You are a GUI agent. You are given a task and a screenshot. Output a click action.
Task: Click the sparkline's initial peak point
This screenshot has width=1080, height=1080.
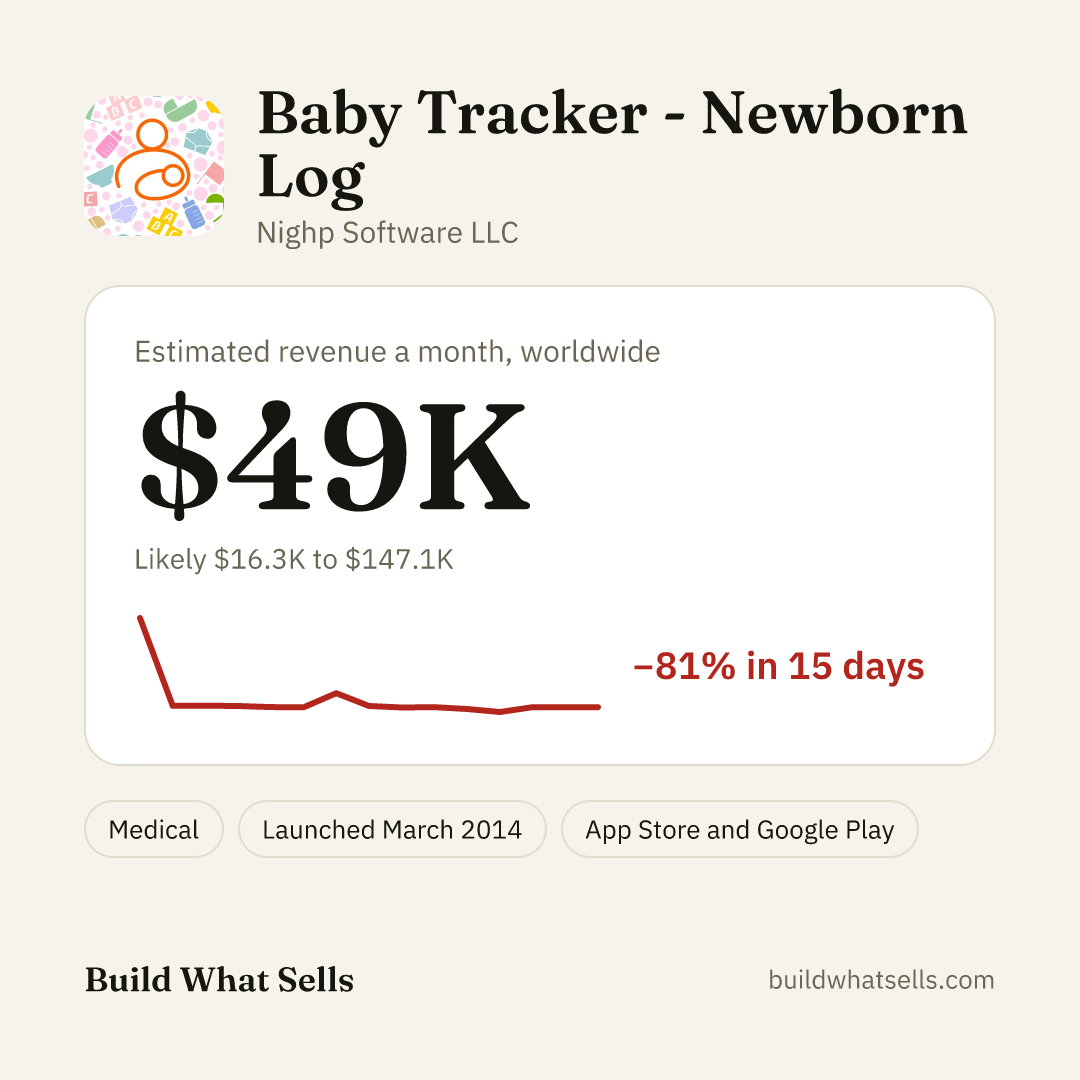[x=141, y=618]
